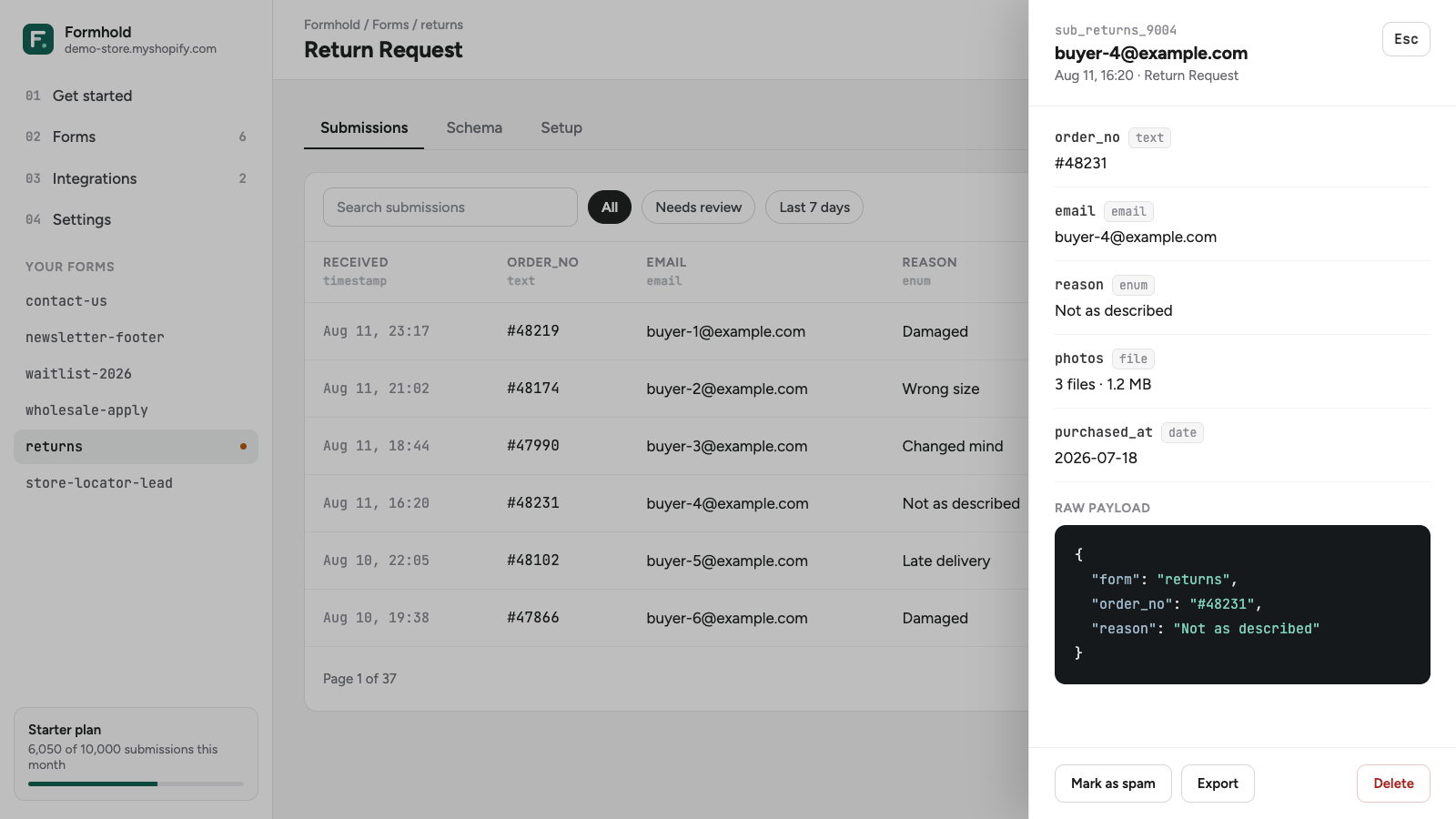Click the RECEIVED column header
The image size is (1456, 819).
pos(356,262)
